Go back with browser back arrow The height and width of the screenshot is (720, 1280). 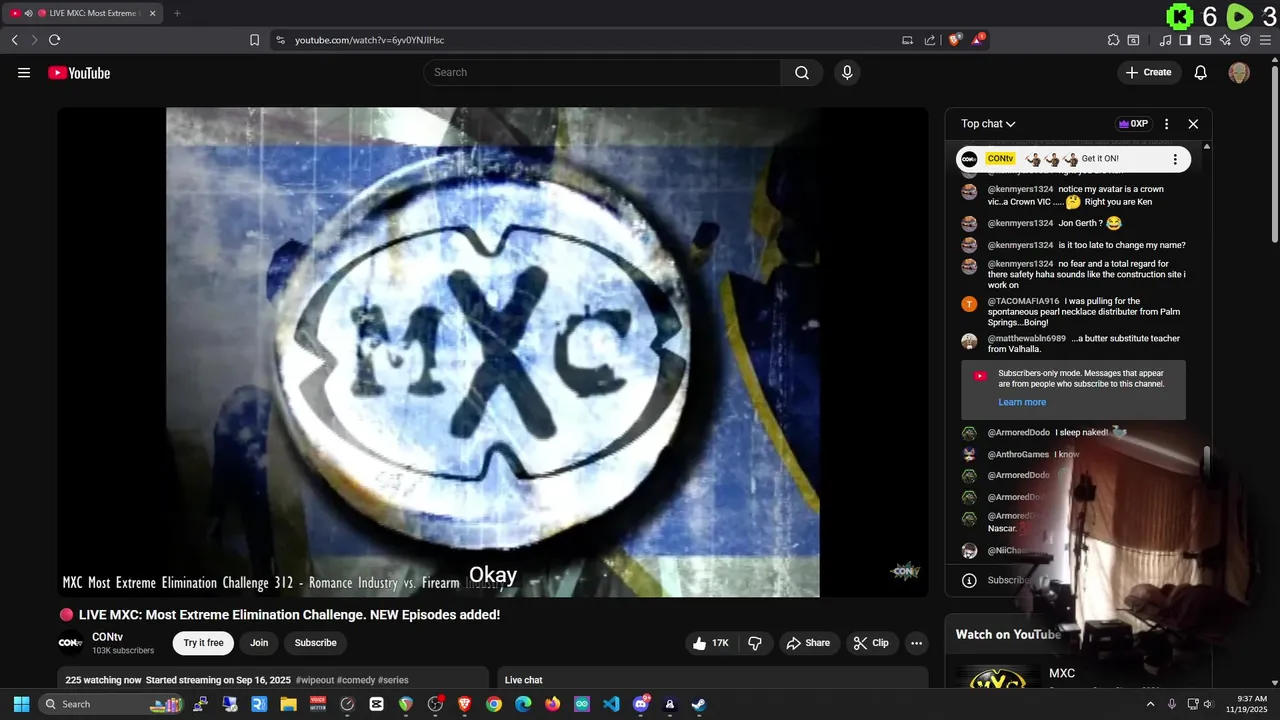(x=14, y=40)
